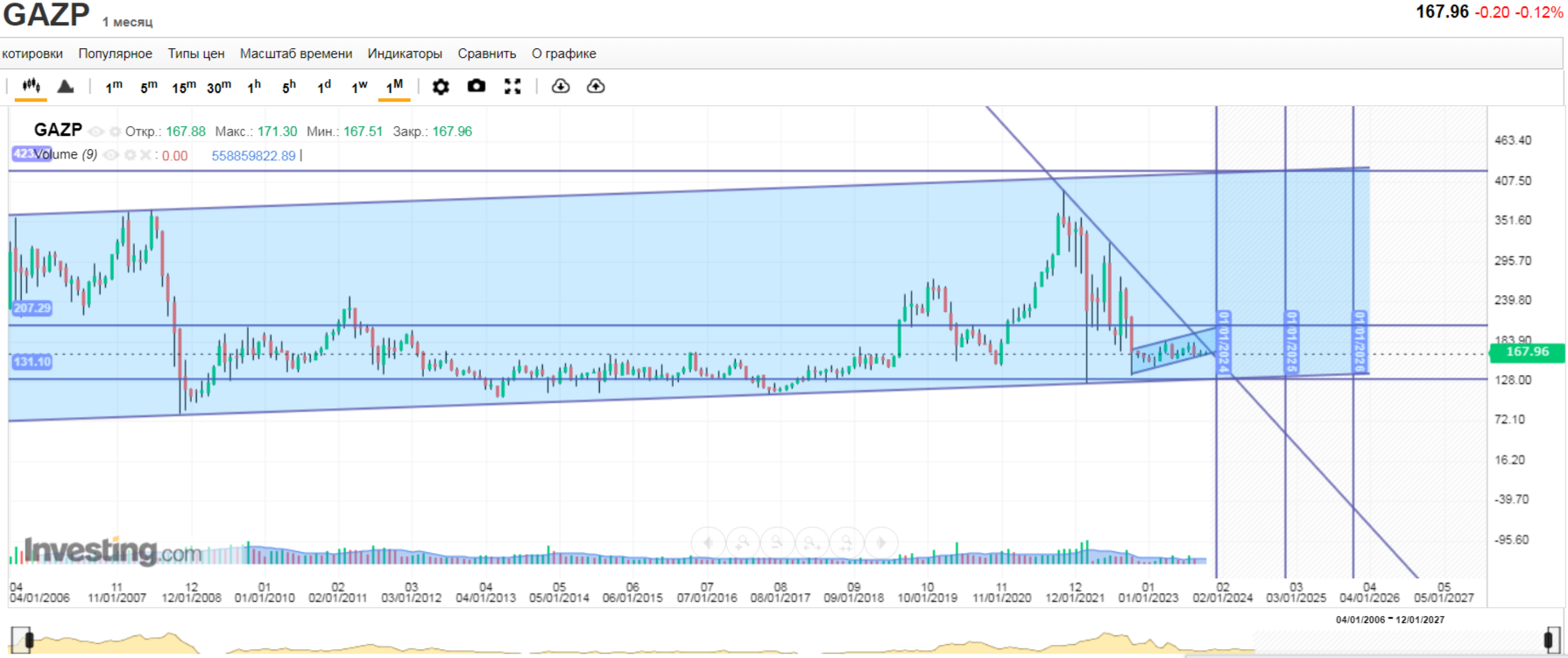Click the GAZP ticker heading

coord(46,14)
